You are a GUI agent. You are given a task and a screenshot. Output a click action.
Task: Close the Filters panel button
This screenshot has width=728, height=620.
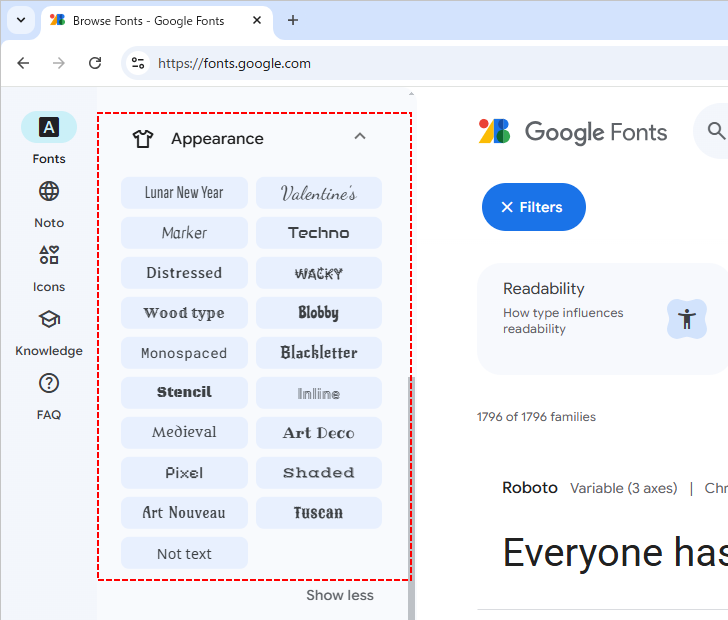[533, 207]
